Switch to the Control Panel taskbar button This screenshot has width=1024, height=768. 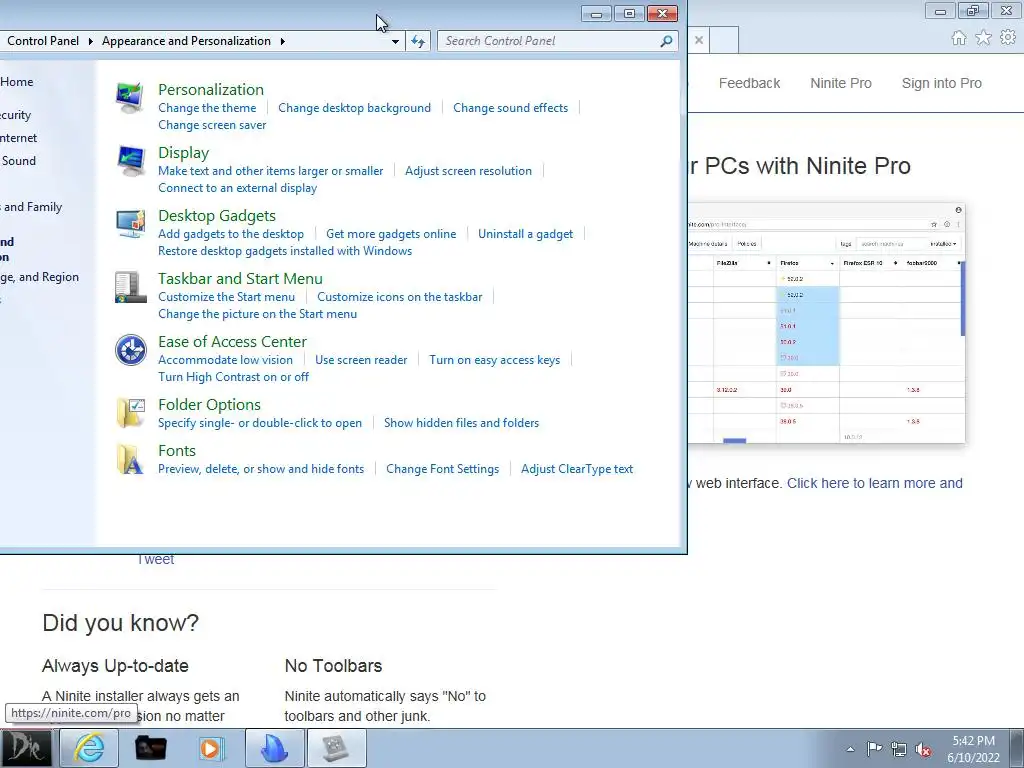tap(336, 748)
